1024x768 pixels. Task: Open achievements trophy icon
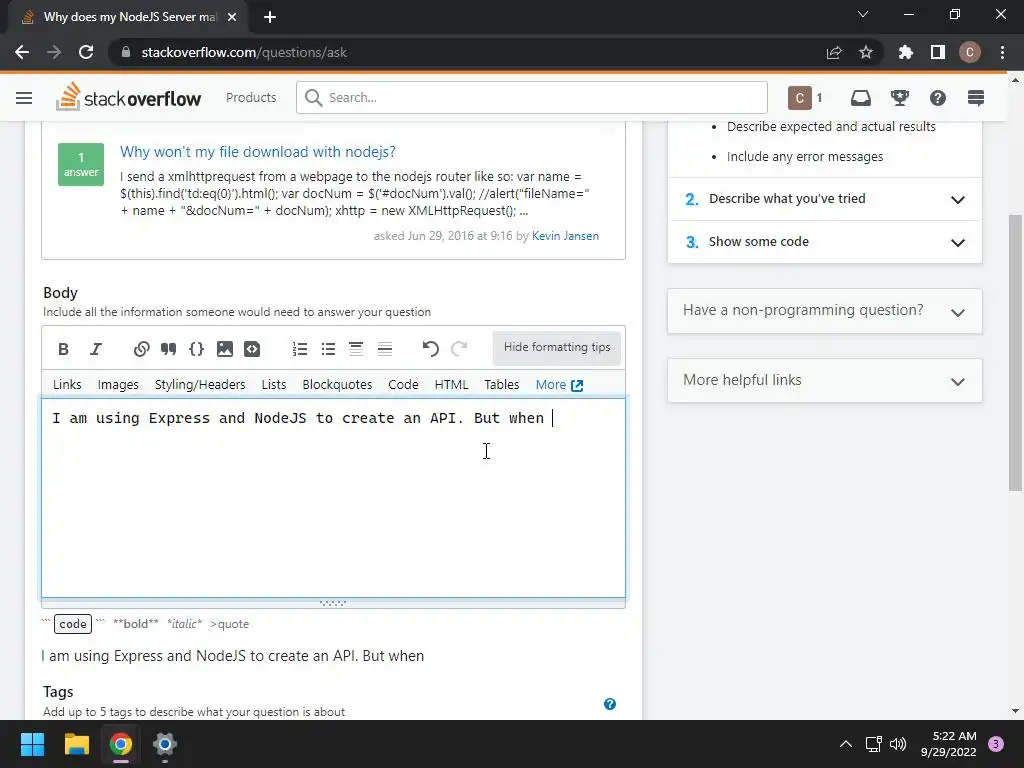900,98
